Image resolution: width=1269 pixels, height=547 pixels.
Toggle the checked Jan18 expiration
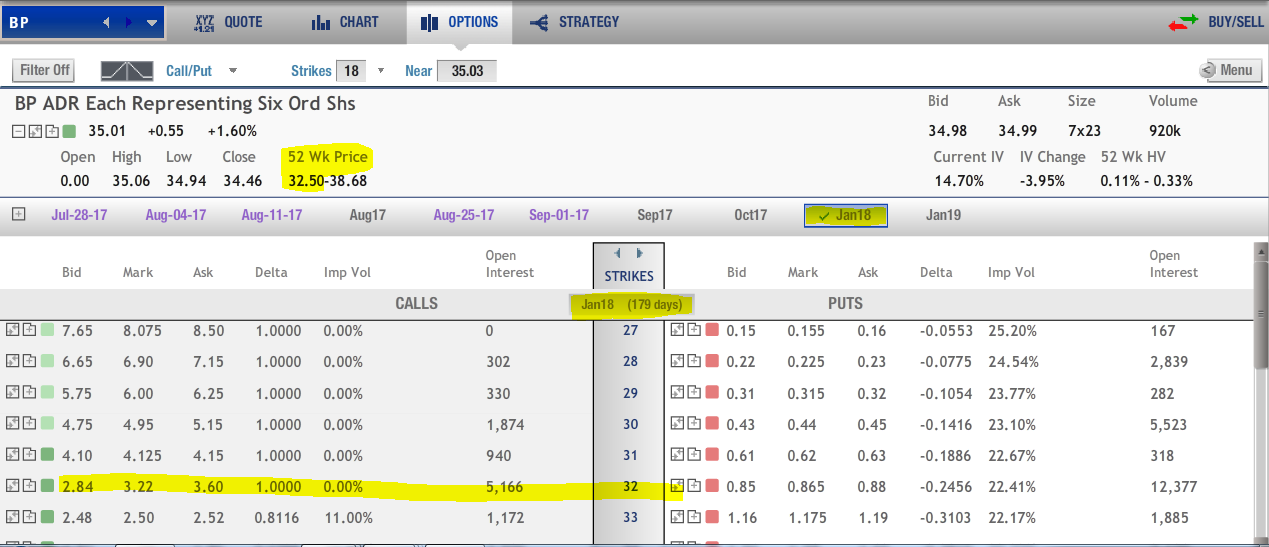click(x=845, y=215)
